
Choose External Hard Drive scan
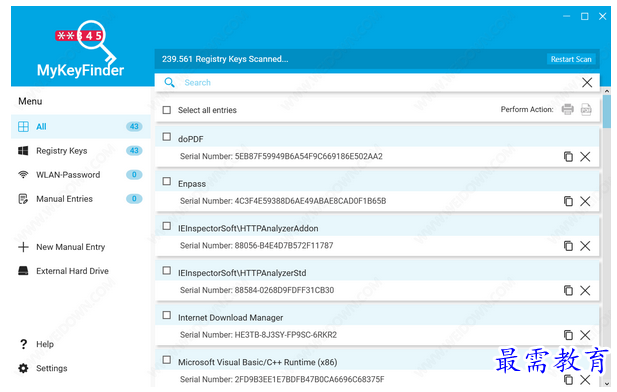pyautogui.click(x=63, y=271)
